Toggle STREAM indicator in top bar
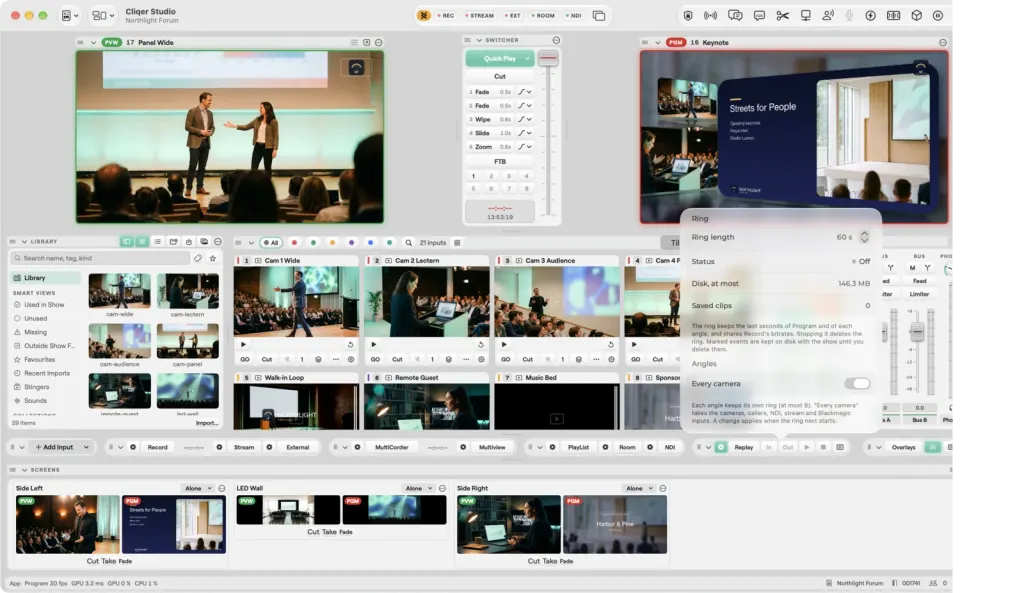Image resolution: width=1024 pixels, height=593 pixels. [479, 16]
